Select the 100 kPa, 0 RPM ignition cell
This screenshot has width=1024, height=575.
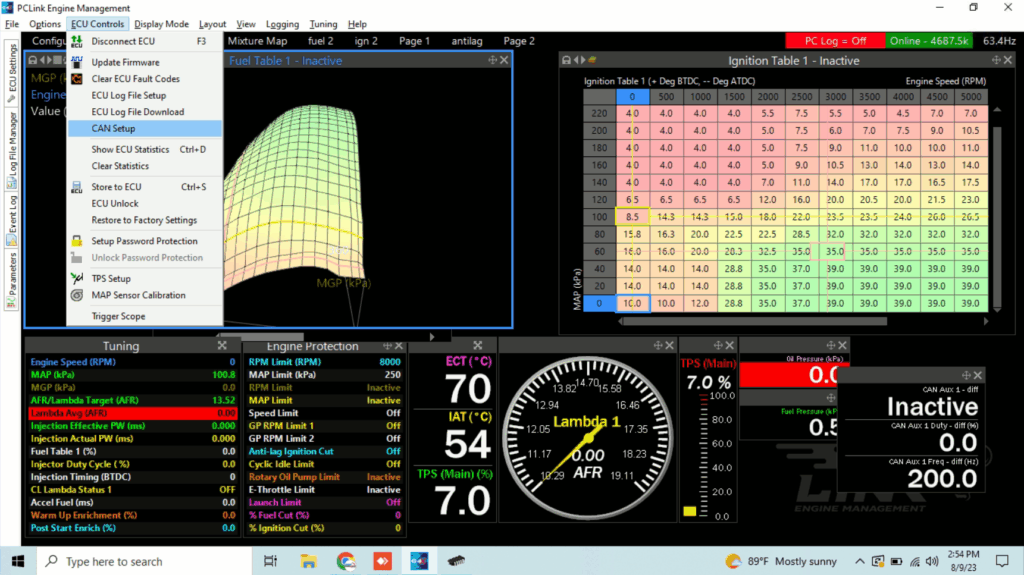(x=631, y=216)
